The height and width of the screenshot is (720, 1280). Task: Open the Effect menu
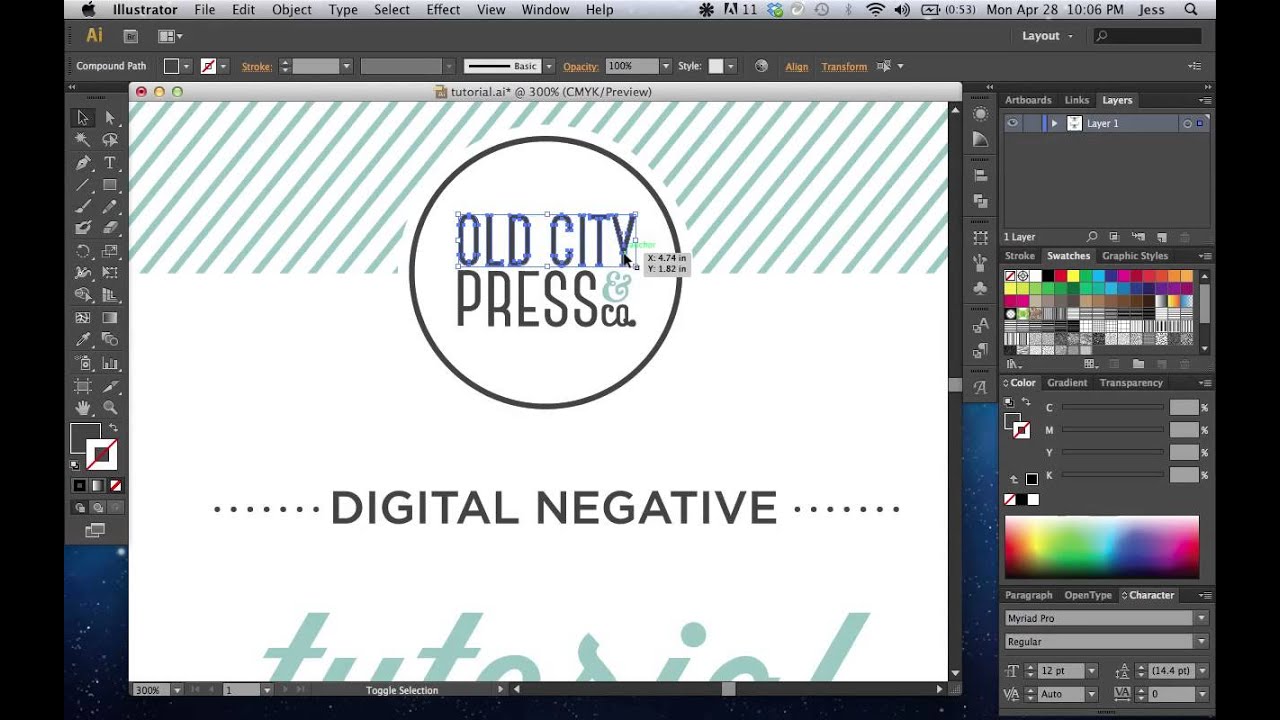pos(443,9)
